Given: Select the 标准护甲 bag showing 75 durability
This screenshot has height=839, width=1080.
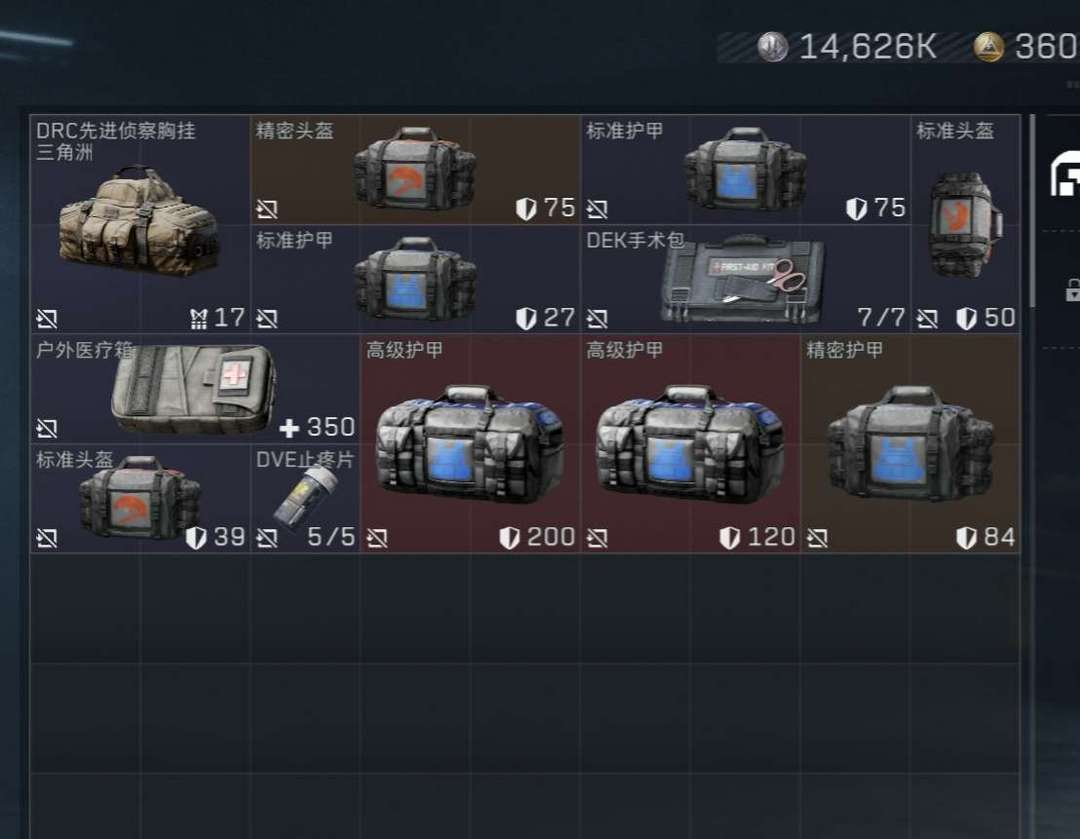Looking at the screenshot, I should click(x=745, y=169).
